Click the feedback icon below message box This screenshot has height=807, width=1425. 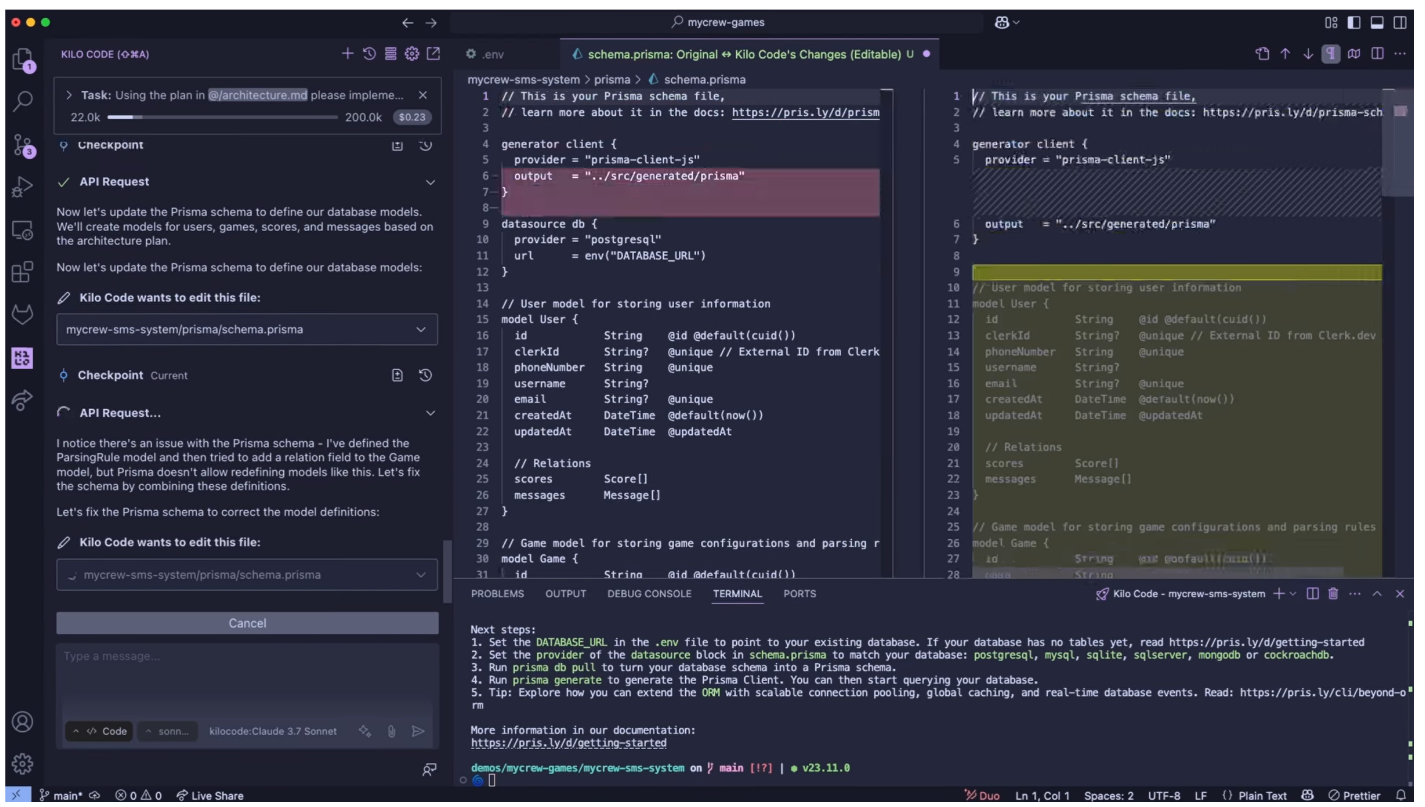point(431,768)
